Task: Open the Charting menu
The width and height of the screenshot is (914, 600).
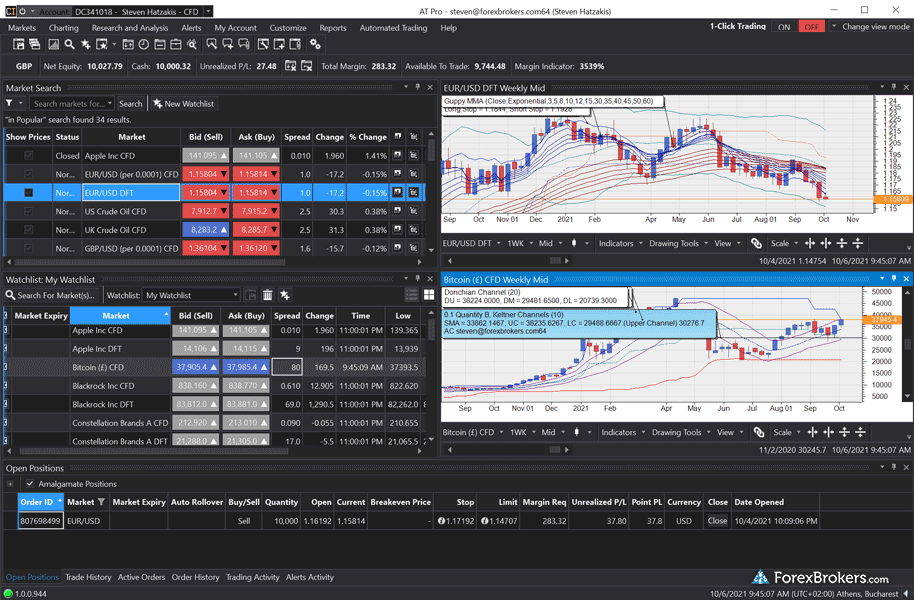Action: point(64,27)
